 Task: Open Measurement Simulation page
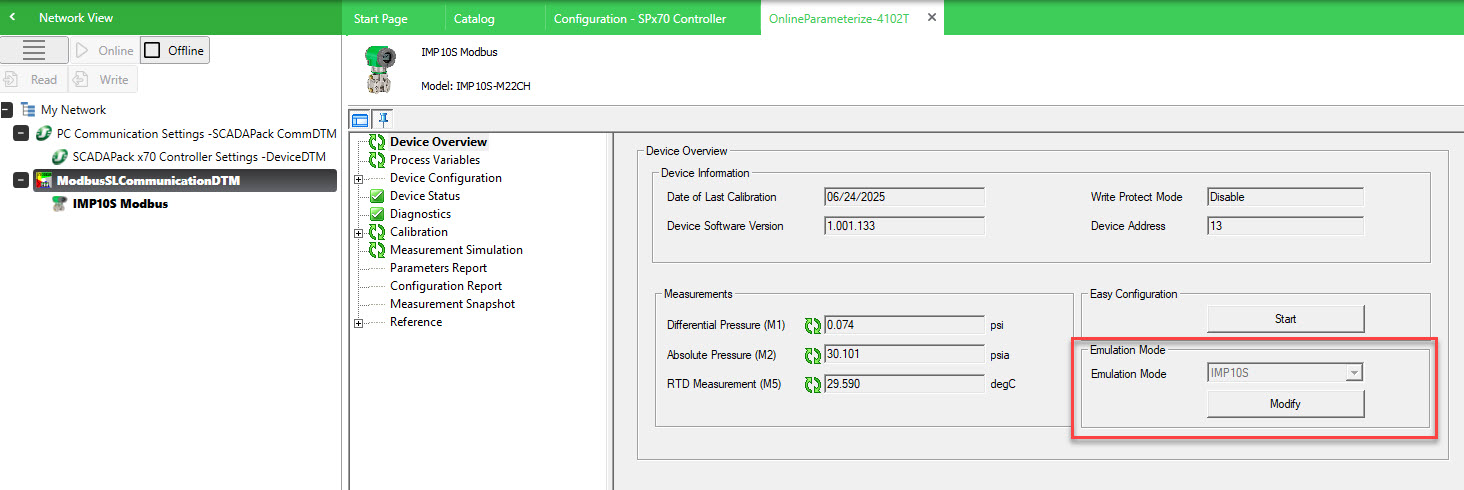pos(456,250)
